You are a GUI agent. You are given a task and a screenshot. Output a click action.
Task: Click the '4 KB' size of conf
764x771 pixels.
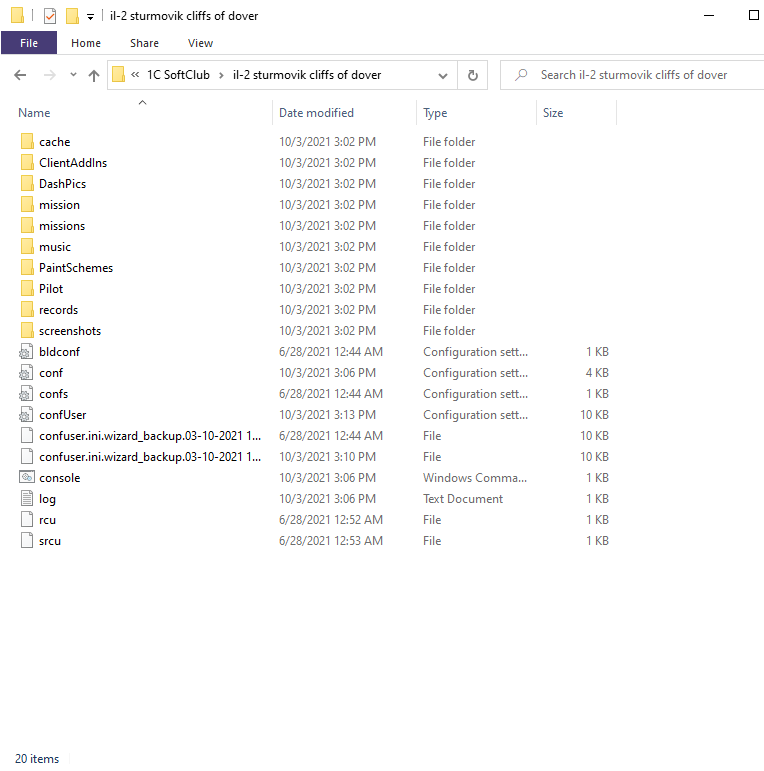point(597,373)
